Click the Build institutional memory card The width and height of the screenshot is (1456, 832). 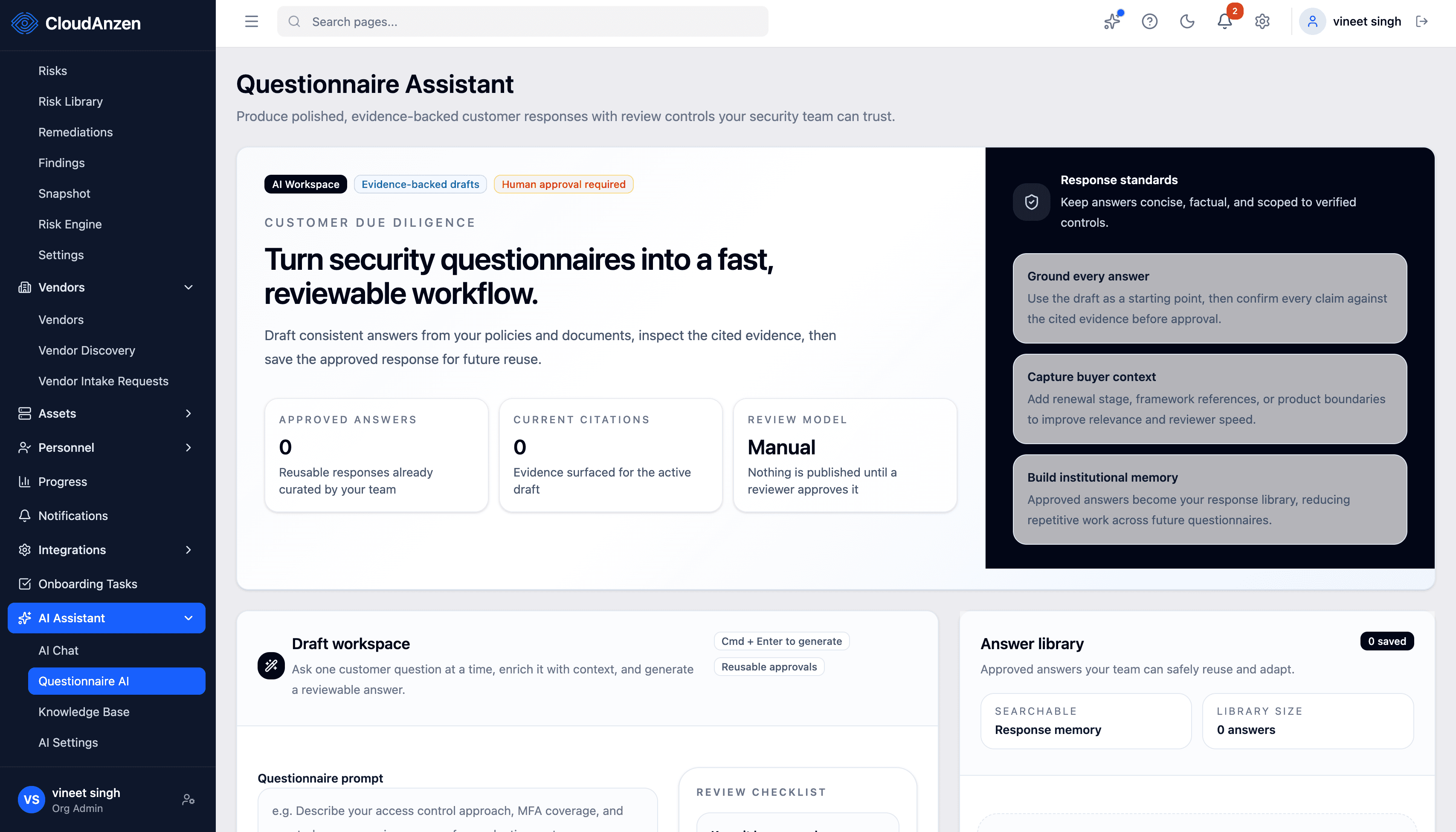(1209, 500)
